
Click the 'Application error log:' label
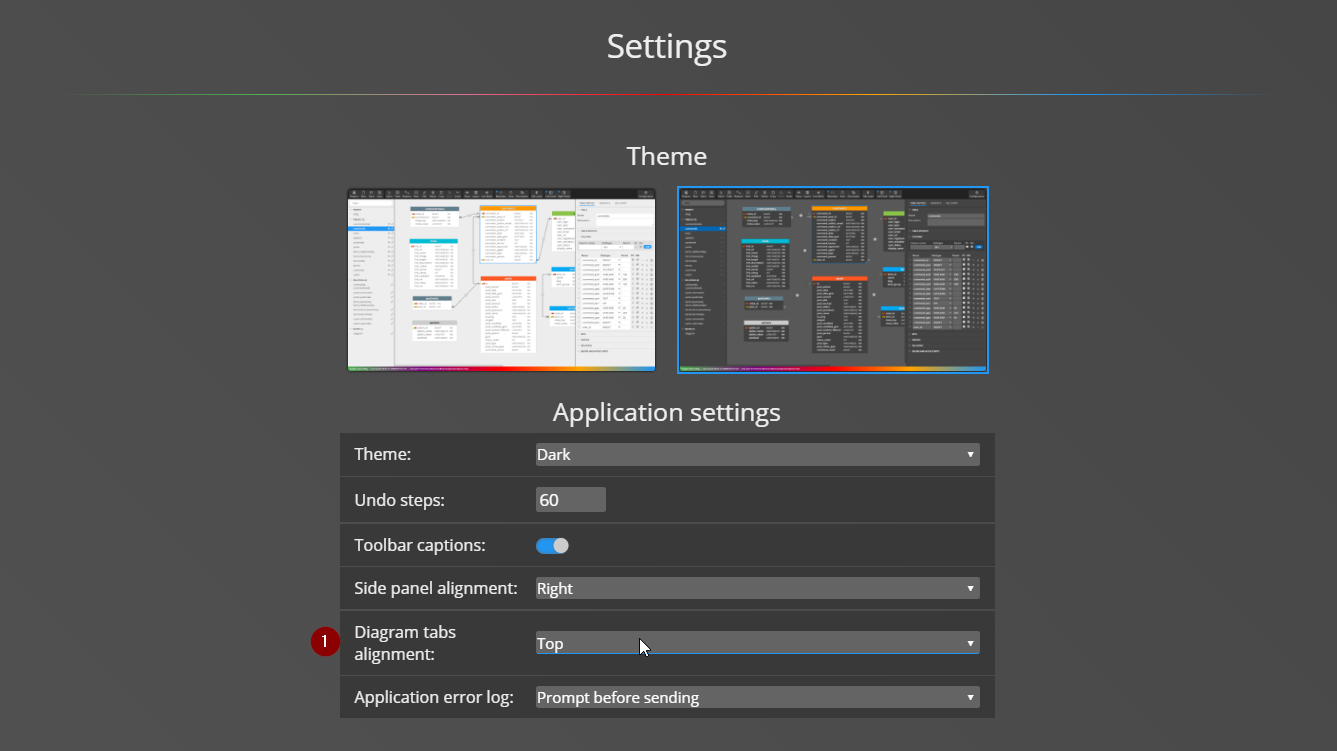pyautogui.click(x=434, y=697)
